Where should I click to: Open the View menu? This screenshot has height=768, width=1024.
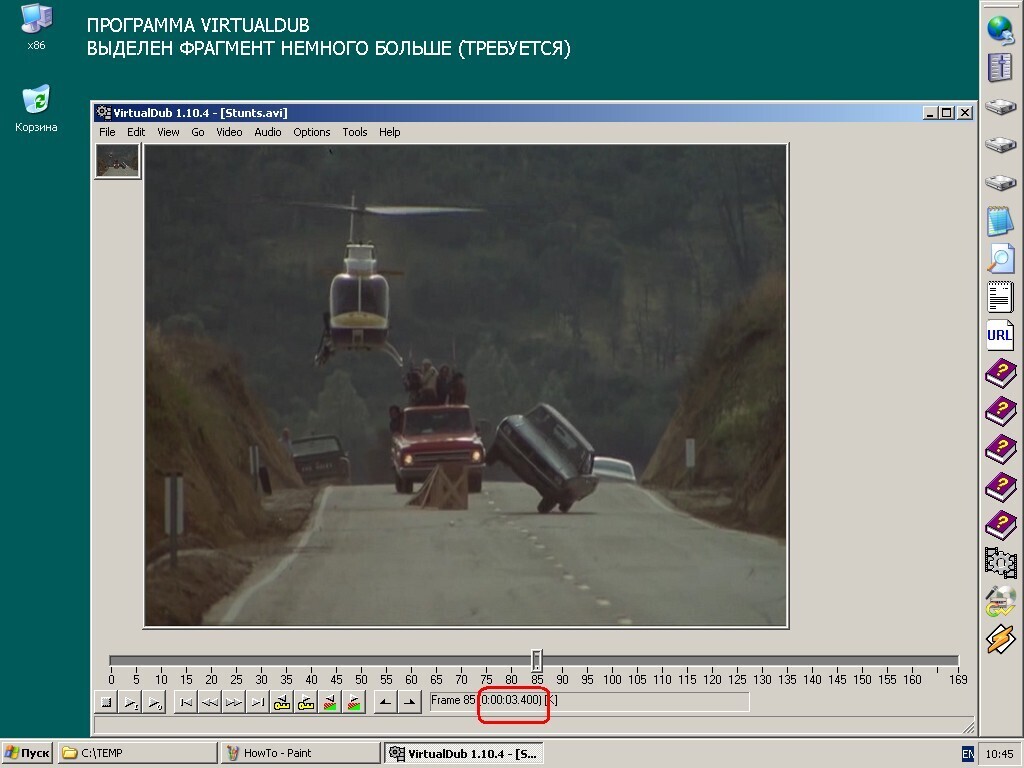click(168, 132)
